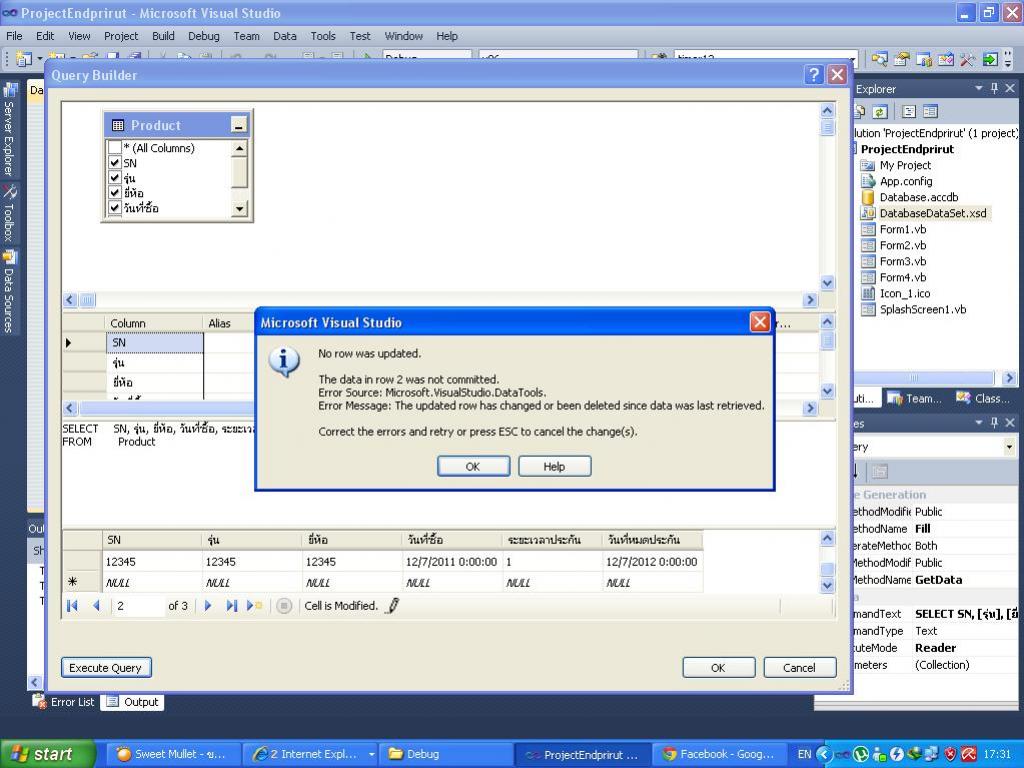Pin the Solution Explorer panel
The image size is (1024, 768).
pyautogui.click(x=995, y=88)
